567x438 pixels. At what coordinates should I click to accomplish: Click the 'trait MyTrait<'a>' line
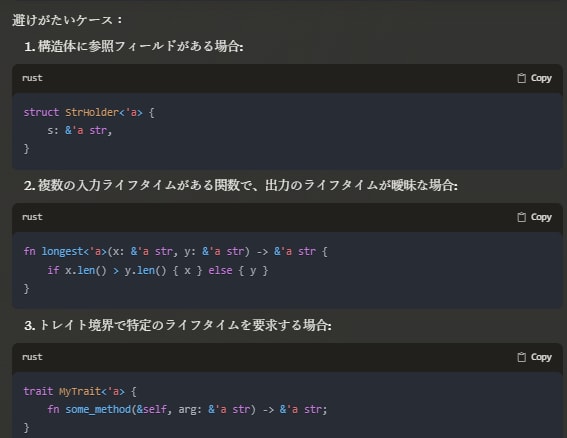[x=80, y=391]
